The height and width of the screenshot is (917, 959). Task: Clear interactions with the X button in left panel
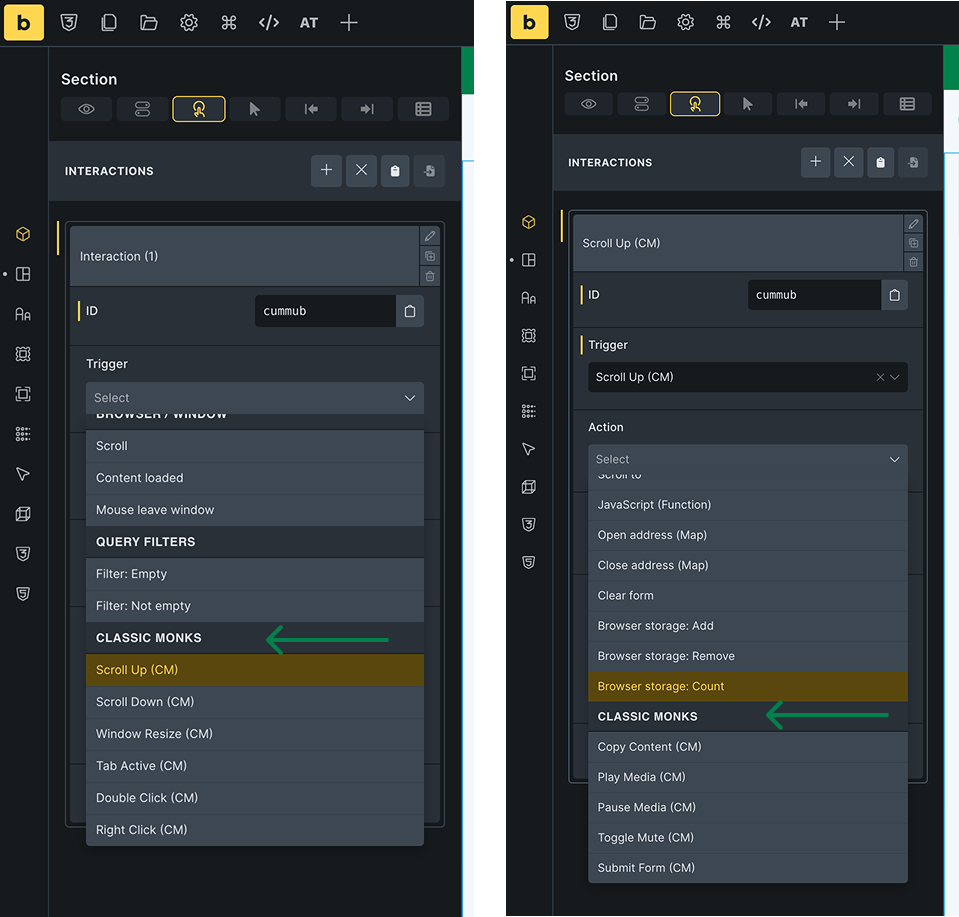click(x=361, y=171)
